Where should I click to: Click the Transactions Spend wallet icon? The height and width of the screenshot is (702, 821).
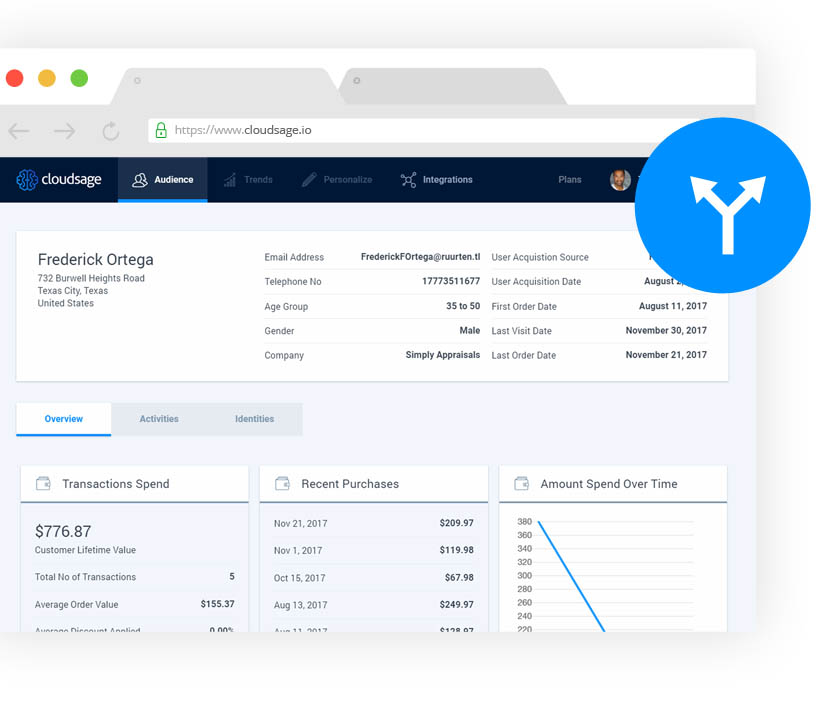click(43, 484)
